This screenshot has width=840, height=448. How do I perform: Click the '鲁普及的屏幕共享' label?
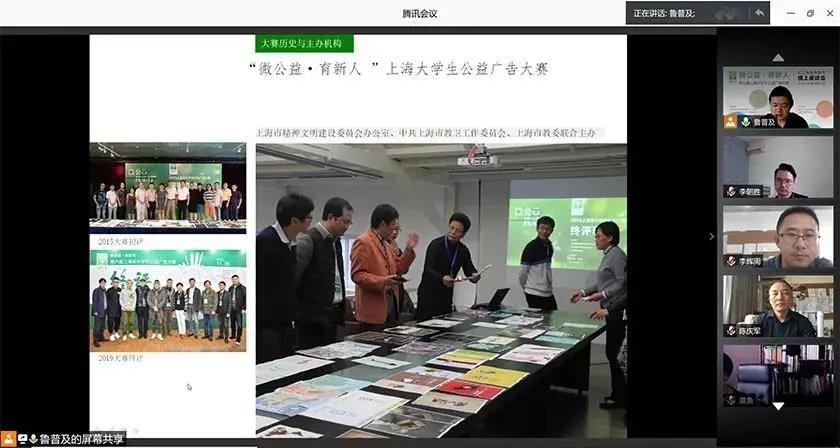[x=81, y=439]
